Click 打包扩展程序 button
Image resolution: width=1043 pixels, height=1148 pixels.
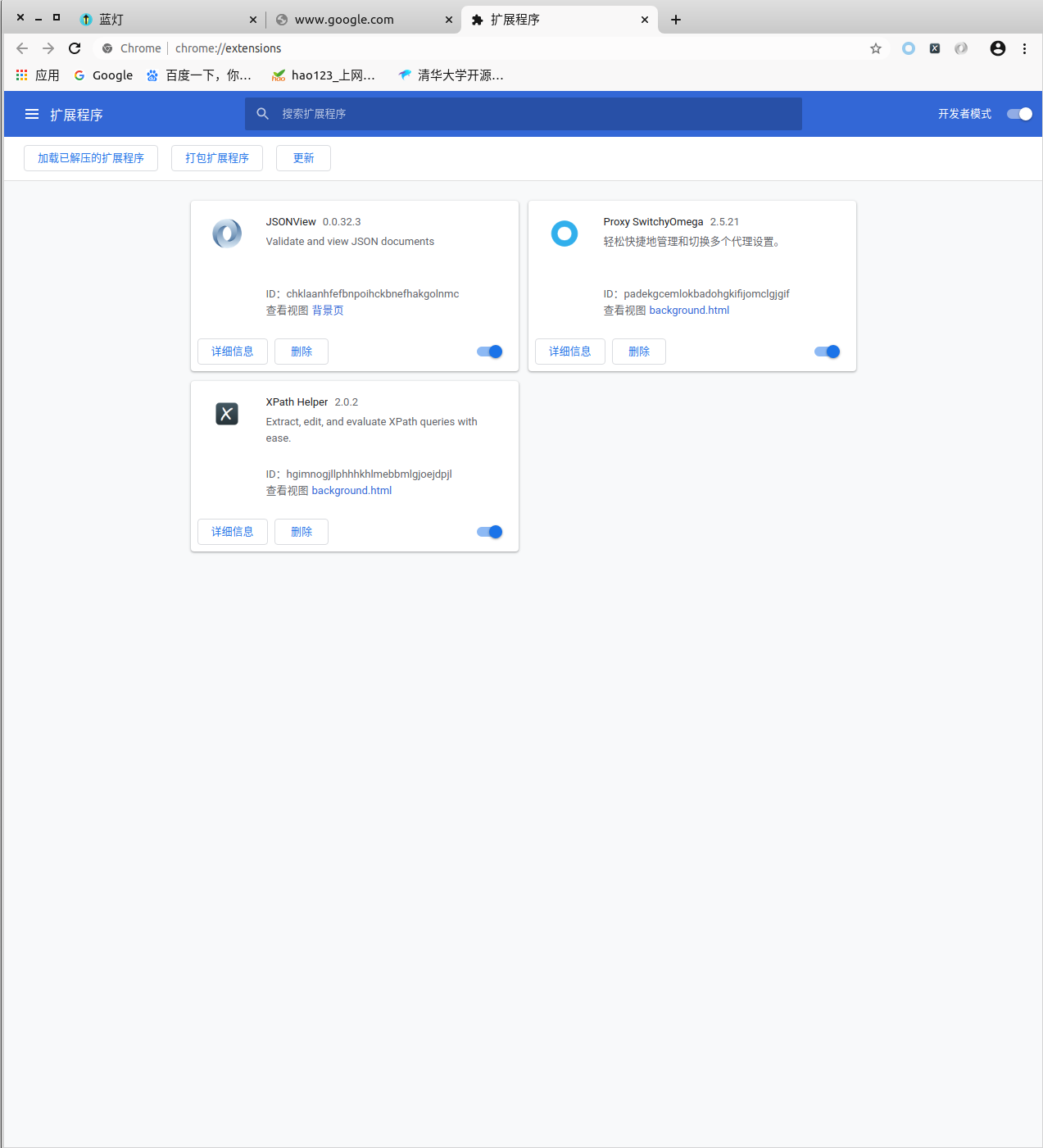tap(217, 158)
